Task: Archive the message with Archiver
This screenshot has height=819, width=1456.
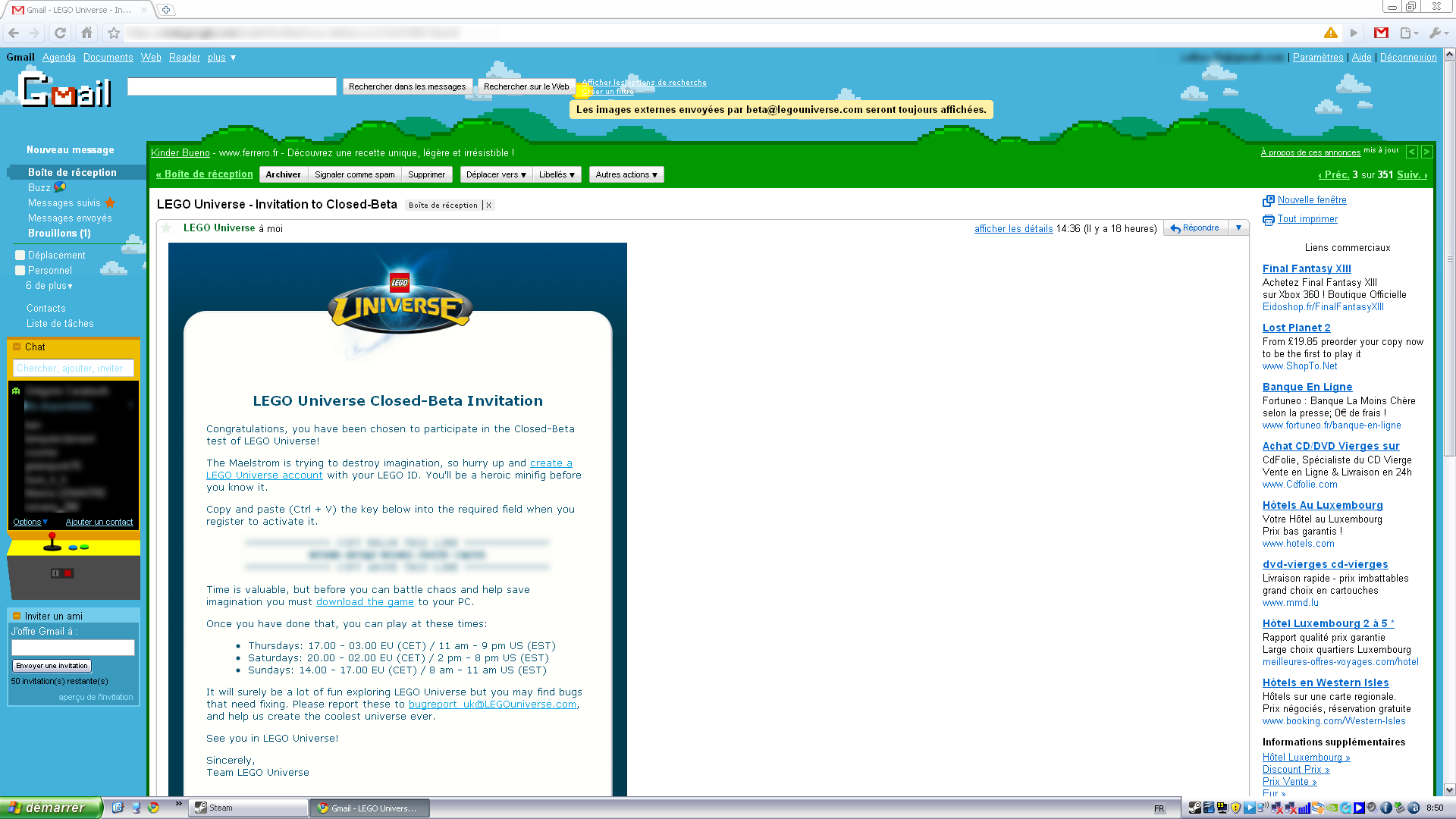Action: pyautogui.click(x=283, y=174)
